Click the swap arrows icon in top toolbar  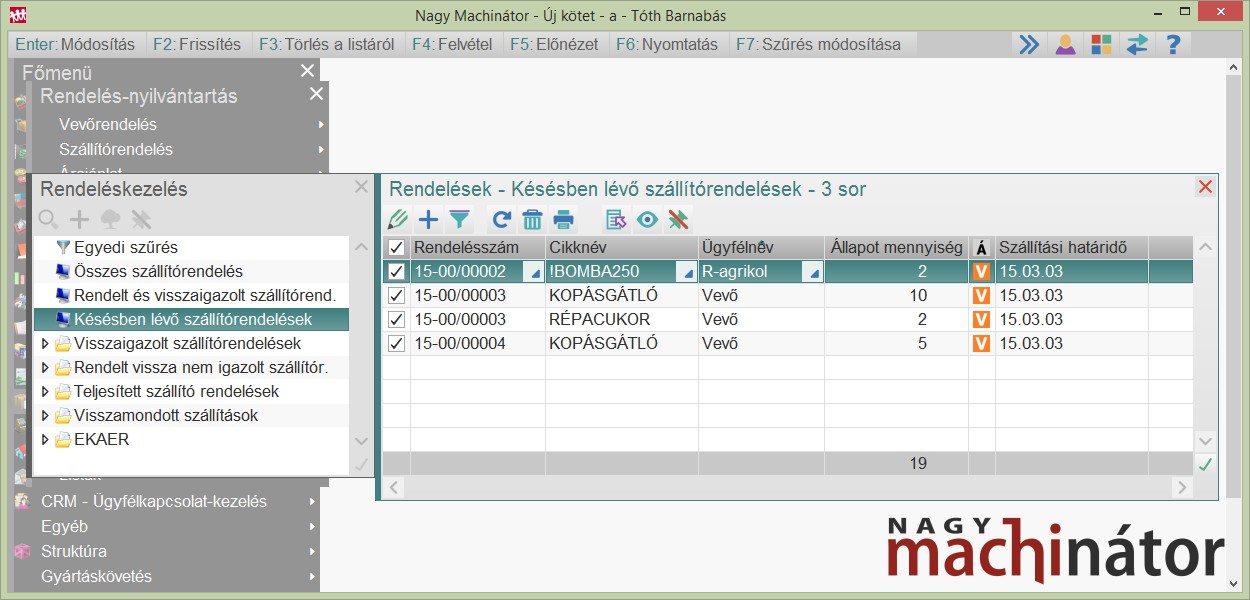(x=1137, y=44)
